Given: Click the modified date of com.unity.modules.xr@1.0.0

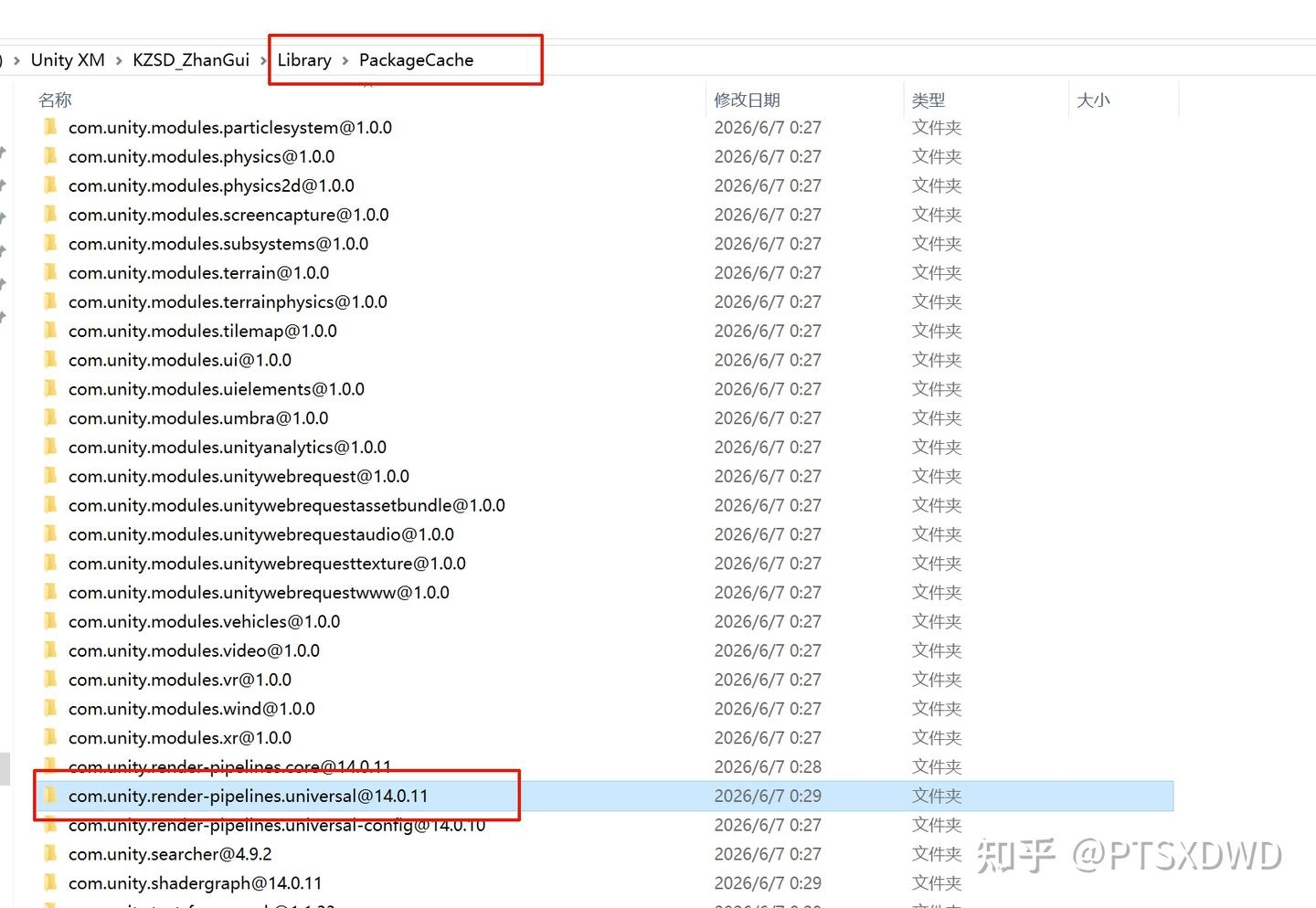Looking at the screenshot, I should click(x=768, y=738).
